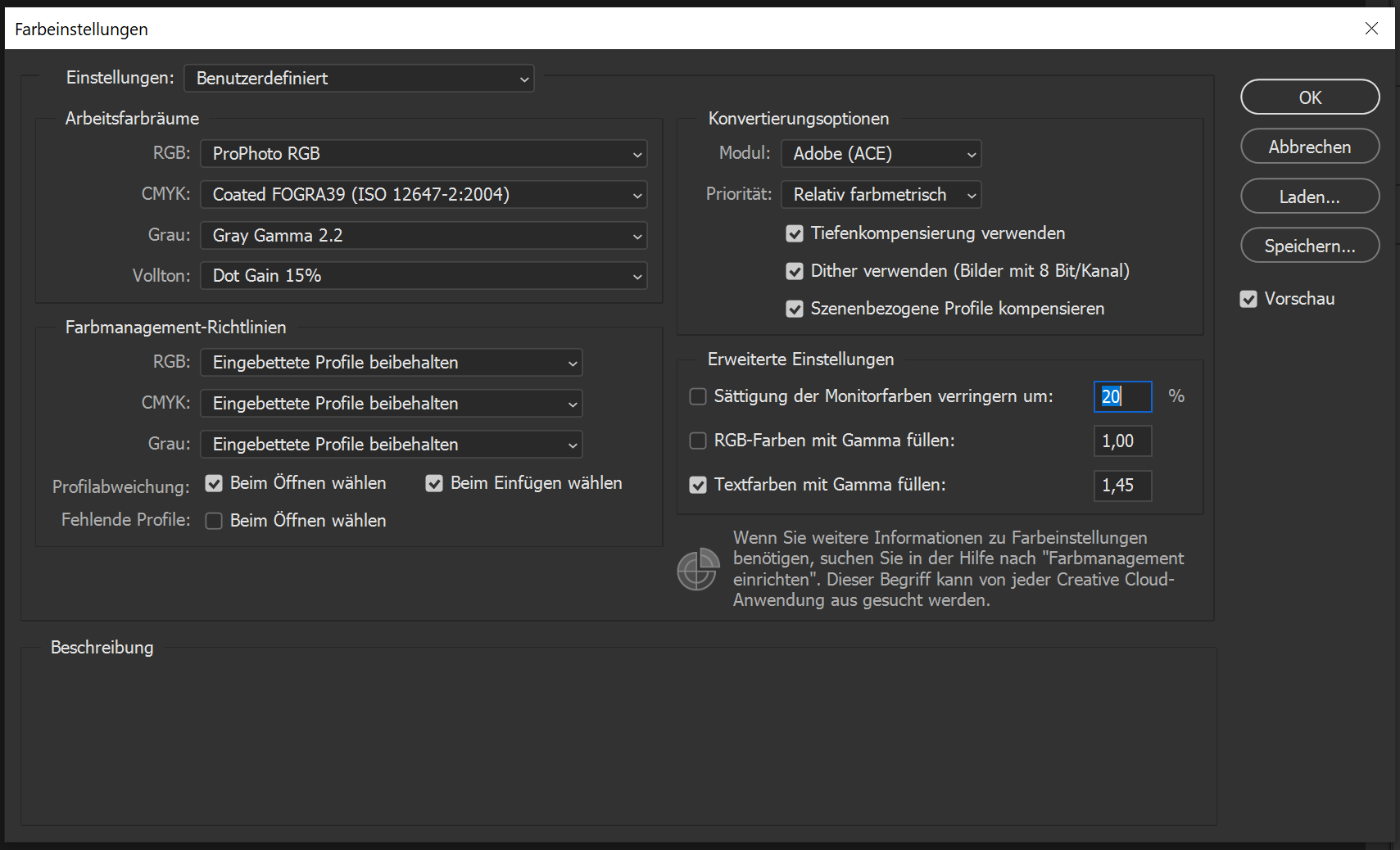Toggle the Vorschau checkbox
This screenshot has width=1400, height=850.
(x=1248, y=299)
